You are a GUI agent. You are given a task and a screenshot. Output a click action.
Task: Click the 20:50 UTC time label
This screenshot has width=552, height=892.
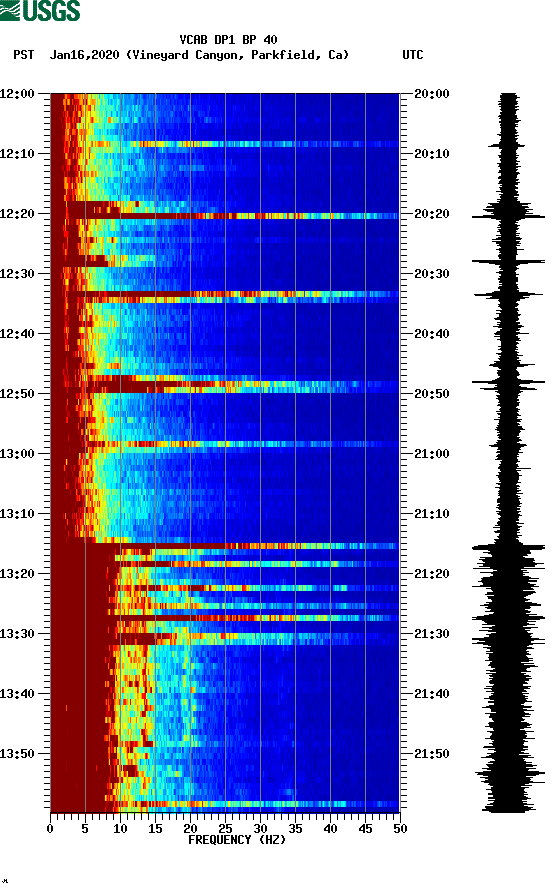(431, 394)
